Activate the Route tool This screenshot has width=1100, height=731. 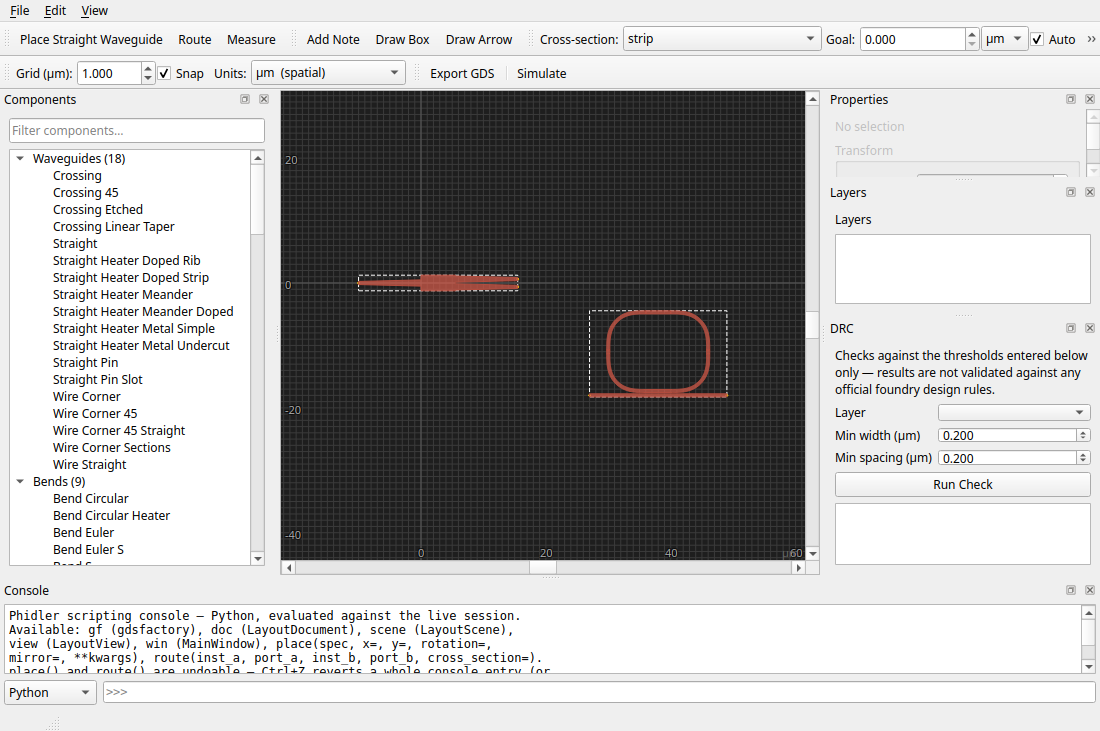194,39
